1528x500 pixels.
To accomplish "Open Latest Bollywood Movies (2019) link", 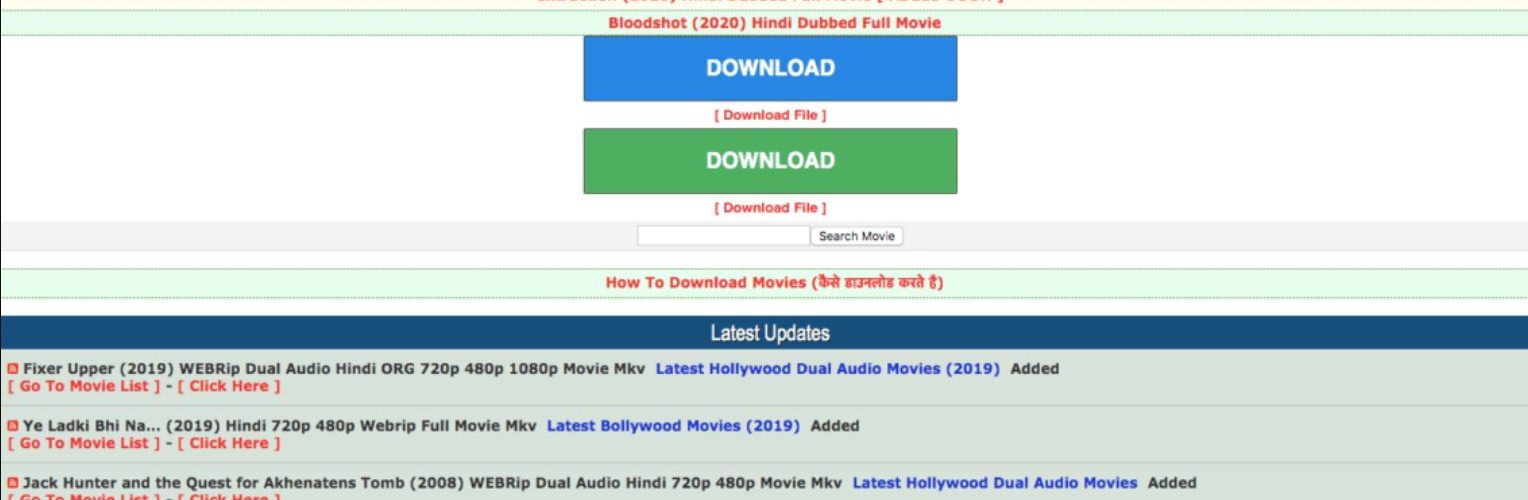I will coord(674,426).
